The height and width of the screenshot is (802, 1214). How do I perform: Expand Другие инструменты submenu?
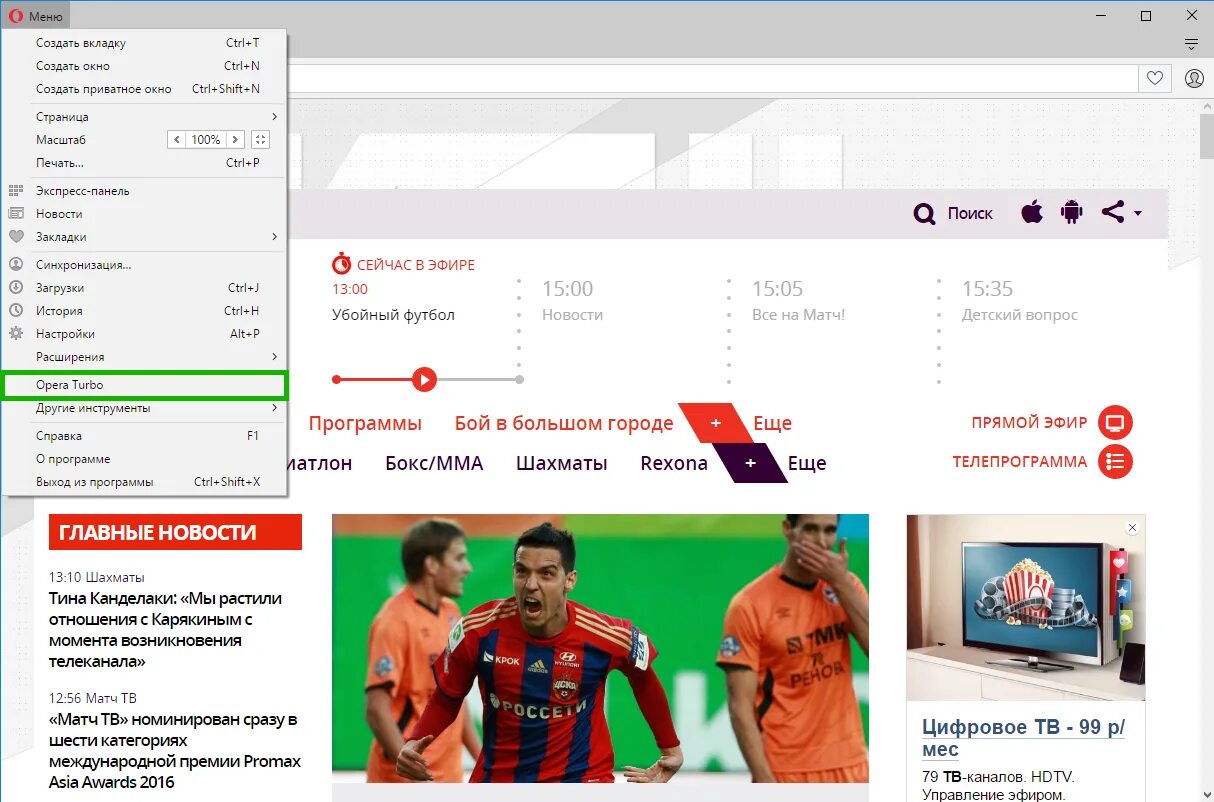[x=144, y=408]
